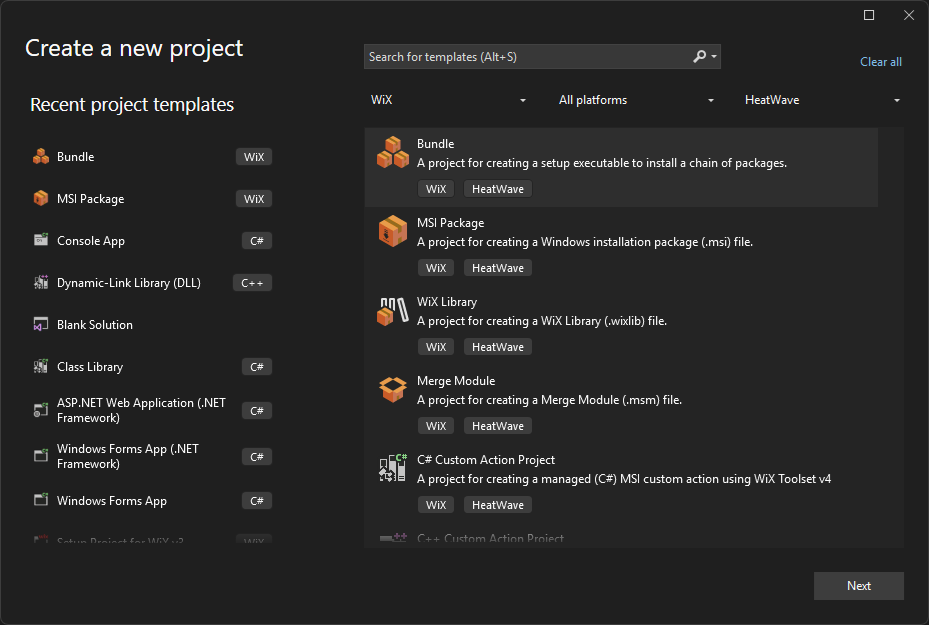The width and height of the screenshot is (929, 625).
Task: Click the Bundle template icon in results list
Action: point(392,153)
